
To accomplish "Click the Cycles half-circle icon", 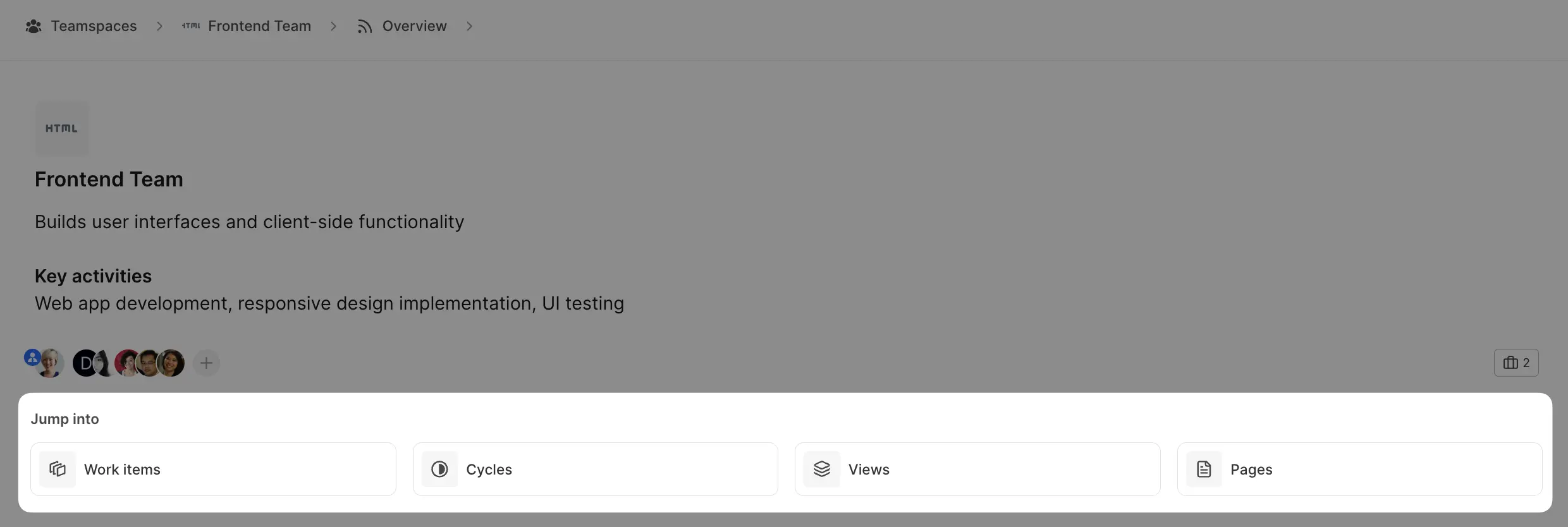I will pyautogui.click(x=439, y=469).
